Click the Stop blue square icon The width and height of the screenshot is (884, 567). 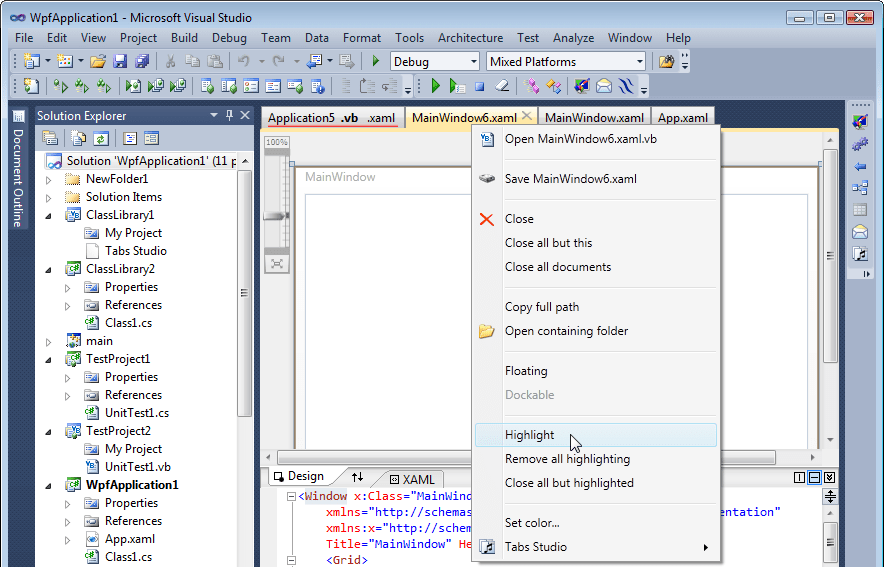(x=479, y=86)
